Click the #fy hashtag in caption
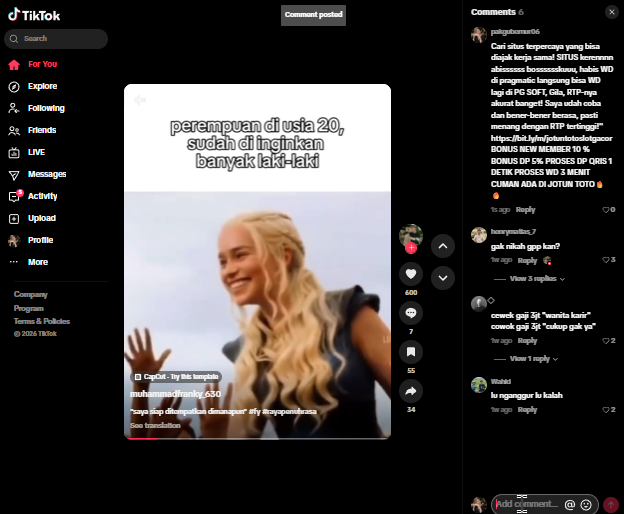 coord(254,411)
